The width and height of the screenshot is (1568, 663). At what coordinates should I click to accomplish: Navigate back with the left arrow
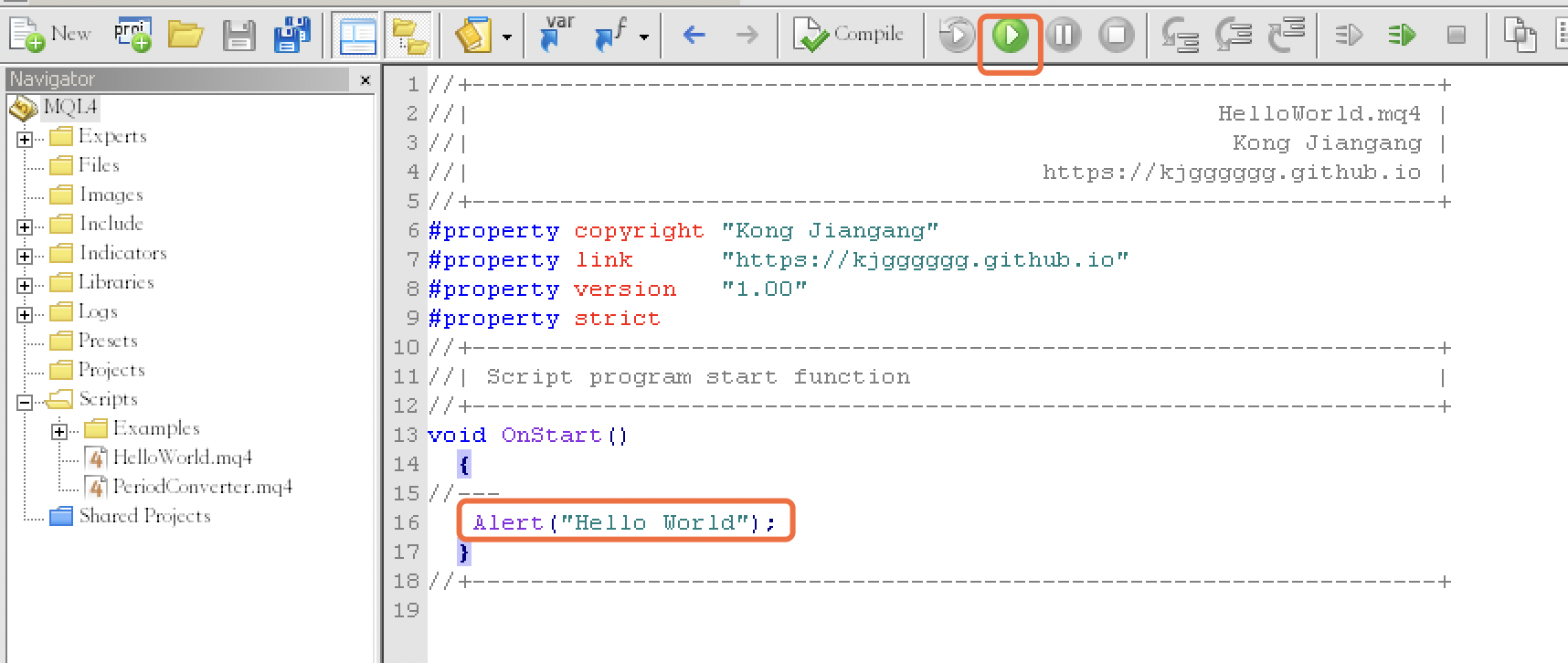(x=694, y=36)
